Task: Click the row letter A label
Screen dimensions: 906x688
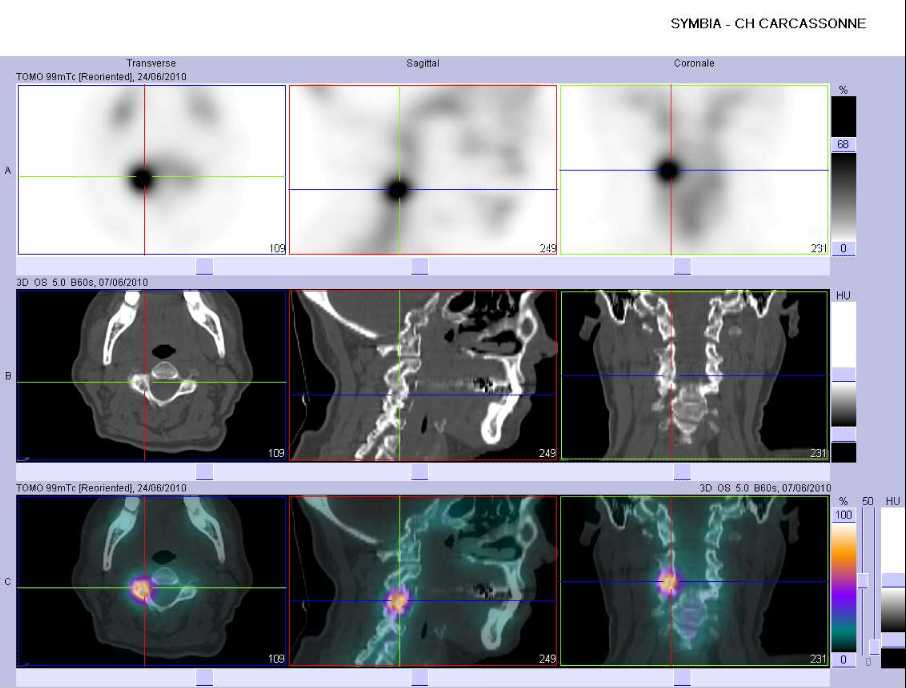Action: point(8,171)
